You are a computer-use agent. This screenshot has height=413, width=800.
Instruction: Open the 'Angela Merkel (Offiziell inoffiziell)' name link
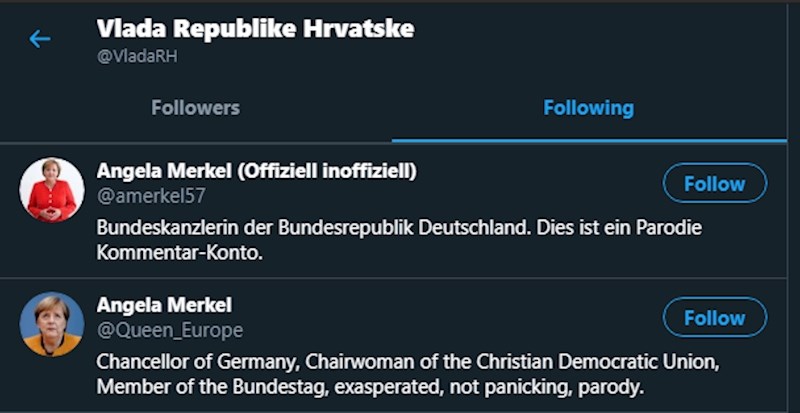(256, 171)
